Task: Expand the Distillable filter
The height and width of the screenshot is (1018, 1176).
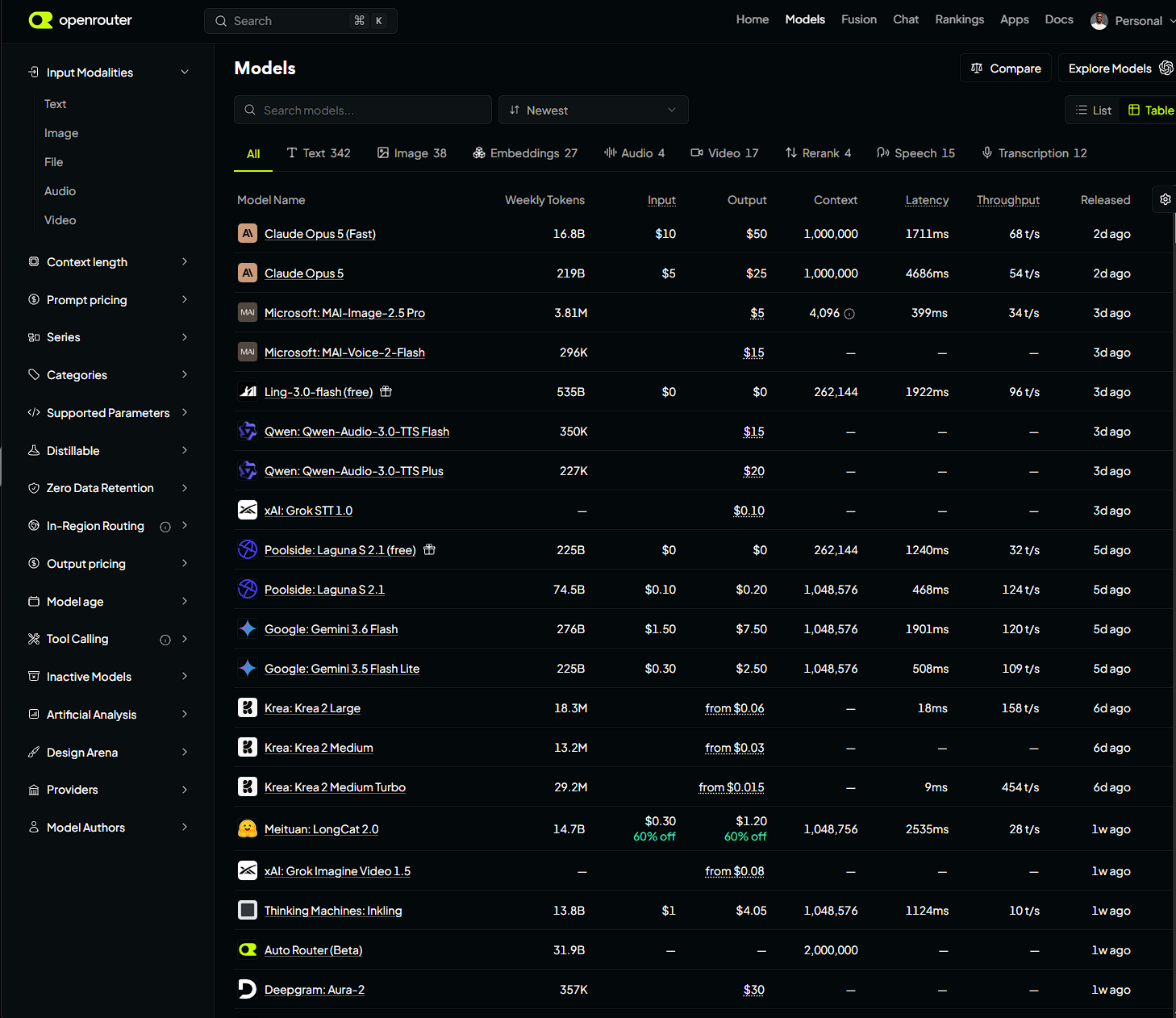Action: pos(109,451)
